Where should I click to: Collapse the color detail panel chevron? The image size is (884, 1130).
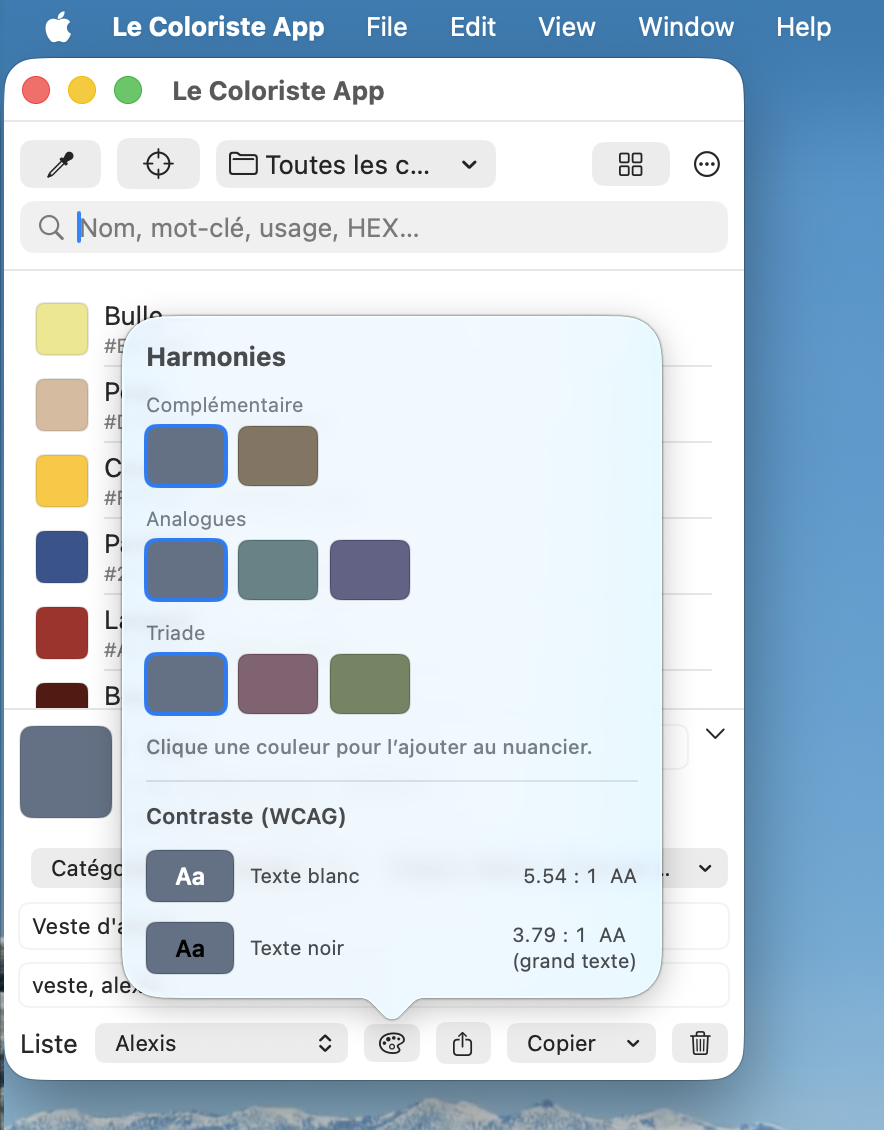pyautogui.click(x=715, y=734)
